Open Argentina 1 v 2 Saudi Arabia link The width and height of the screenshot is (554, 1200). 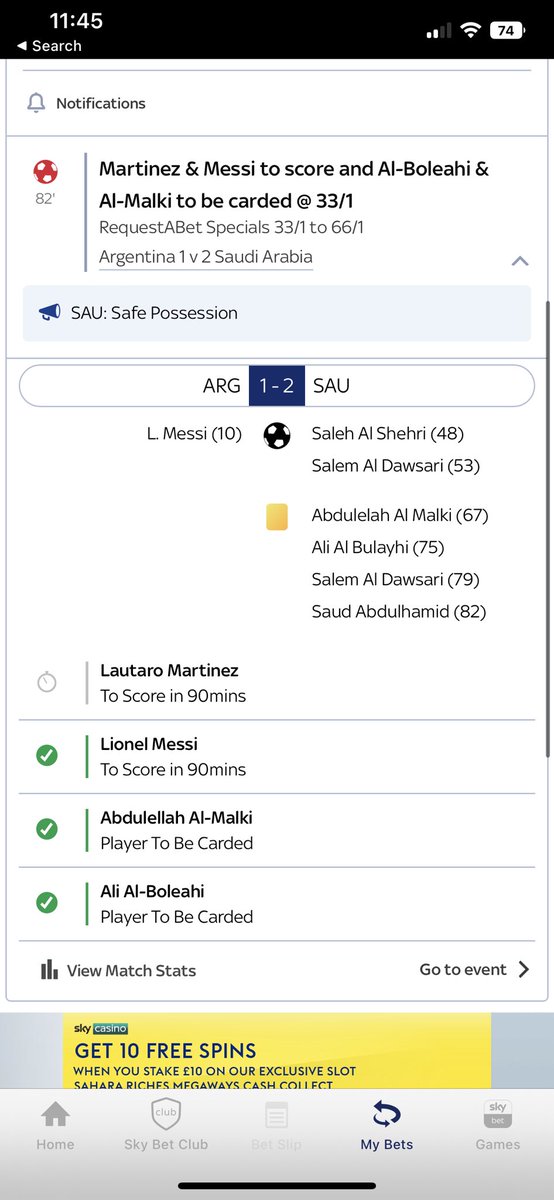(206, 257)
